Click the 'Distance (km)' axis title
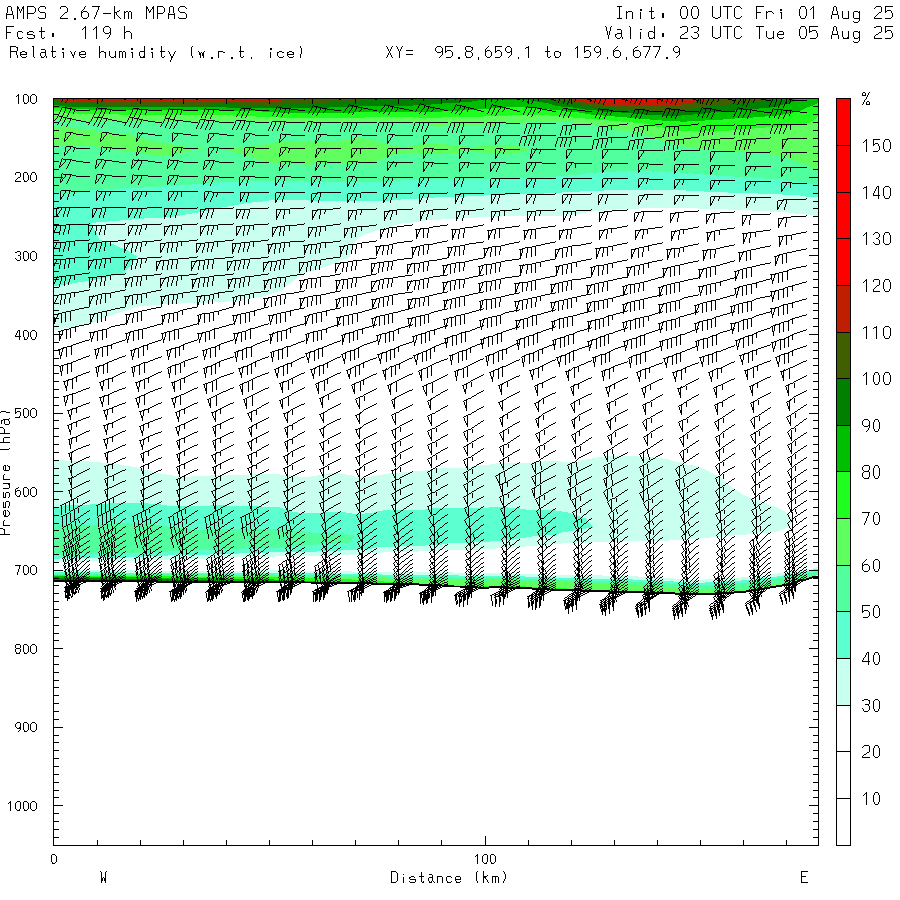This screenshot has width=900, height=900. tap(449, 878)
